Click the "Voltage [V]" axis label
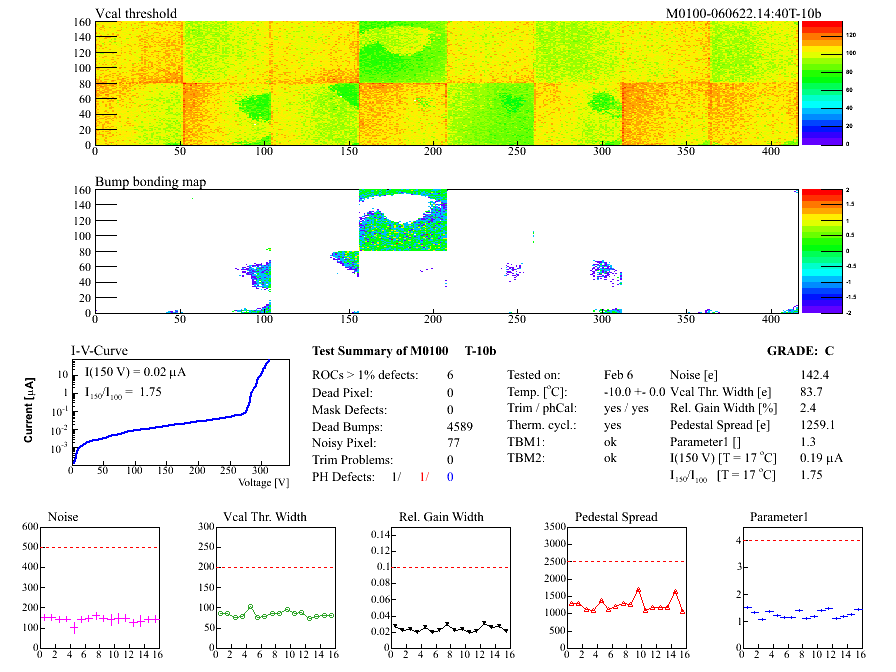 tap(264, 482)
